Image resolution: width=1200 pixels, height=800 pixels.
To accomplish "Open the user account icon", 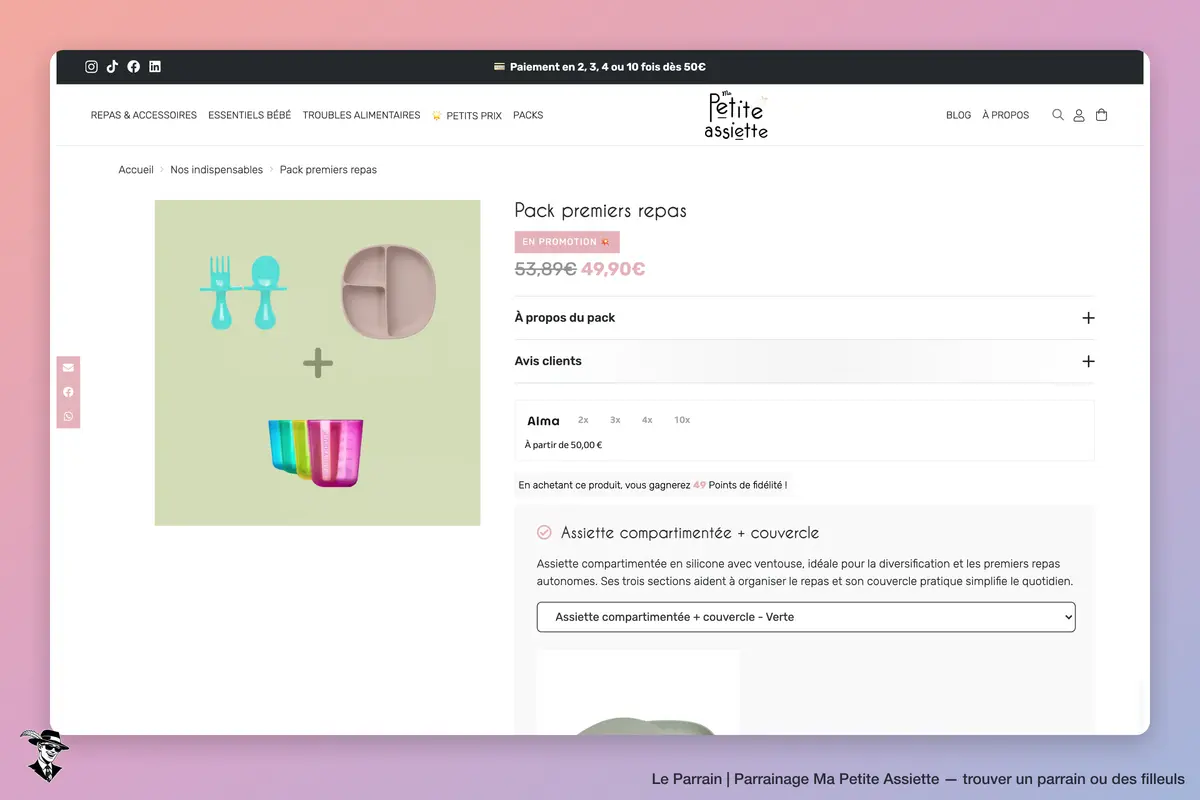I will click(x=1079, y=115).
